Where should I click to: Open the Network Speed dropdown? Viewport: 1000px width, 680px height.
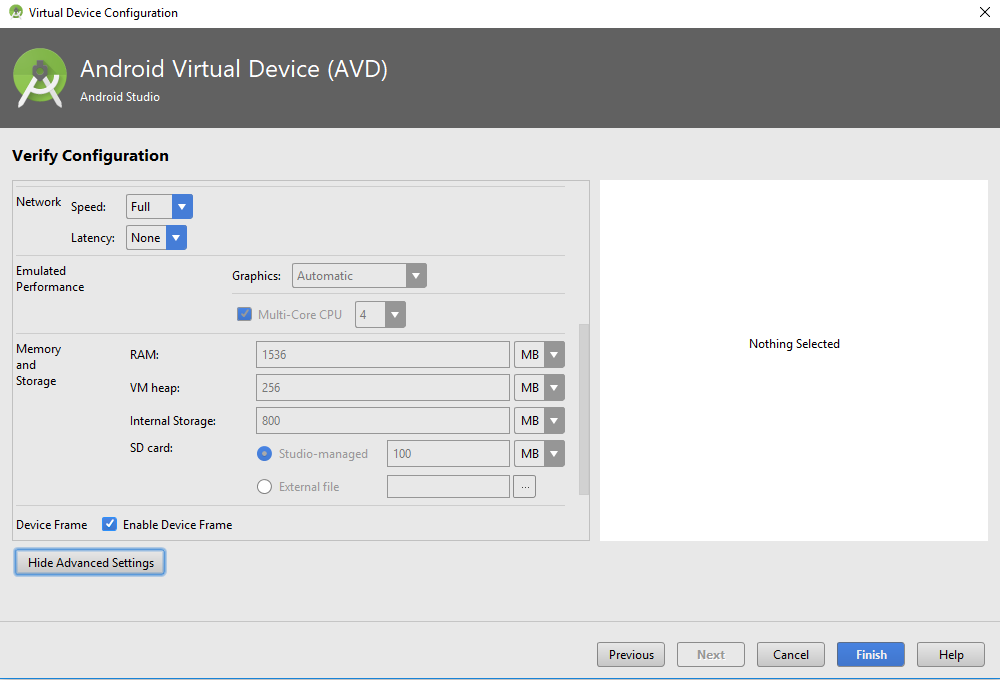(x=159, y=207)
